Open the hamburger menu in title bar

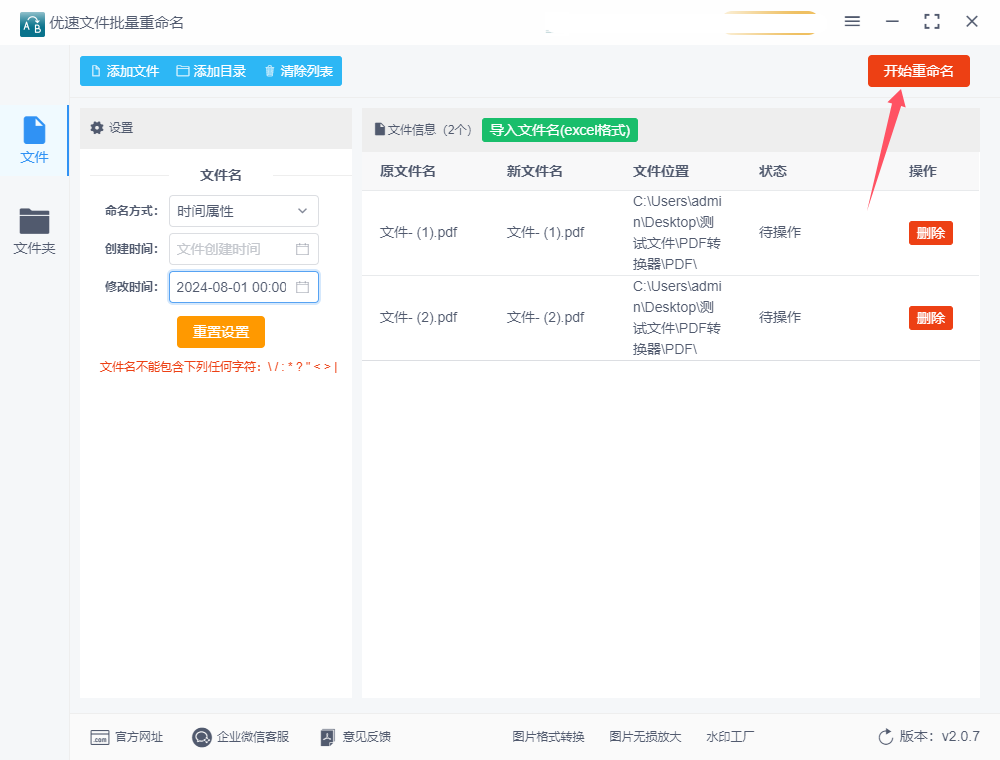coord(852,22)
